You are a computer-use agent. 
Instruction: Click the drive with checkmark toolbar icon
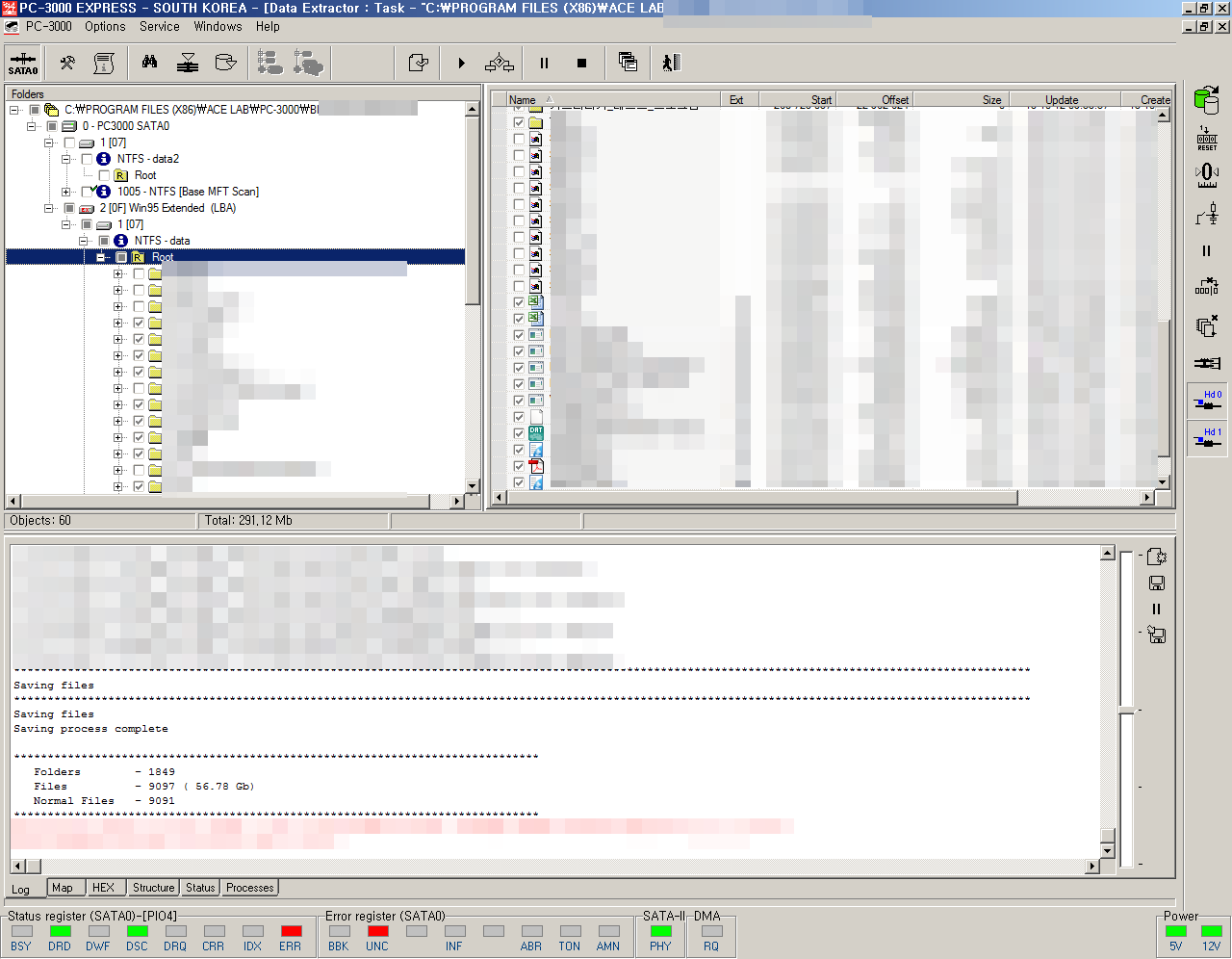pos(225,63)
